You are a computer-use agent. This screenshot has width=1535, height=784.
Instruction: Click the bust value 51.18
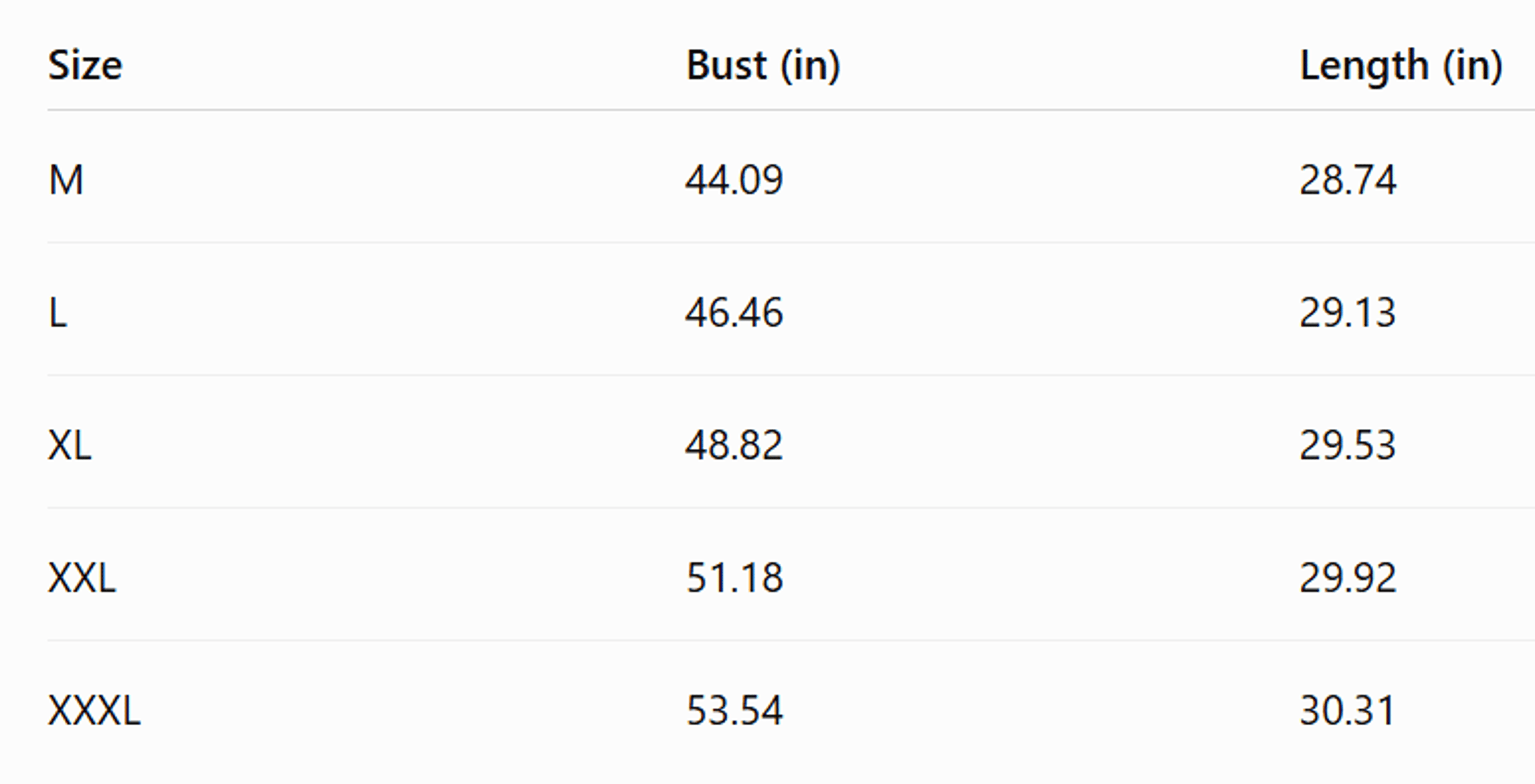coord(735,578)
